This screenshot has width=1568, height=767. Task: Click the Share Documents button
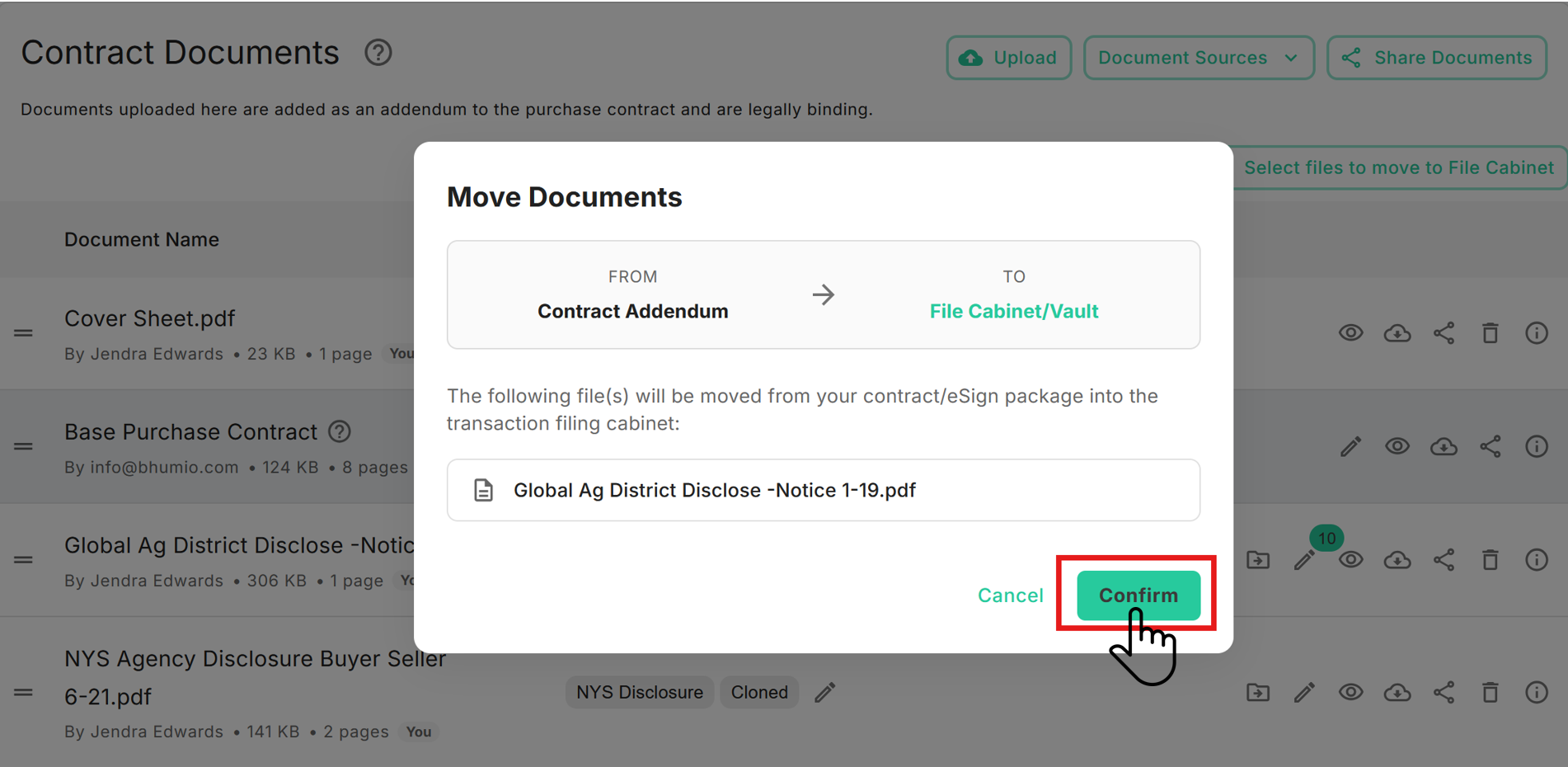click(1437, 58)
